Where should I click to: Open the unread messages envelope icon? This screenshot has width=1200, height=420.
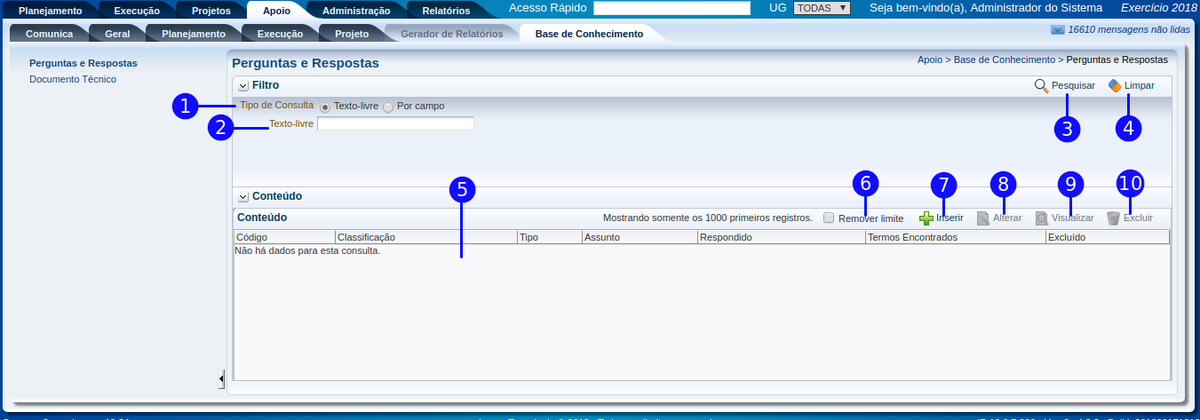(x=1057, y=31)
